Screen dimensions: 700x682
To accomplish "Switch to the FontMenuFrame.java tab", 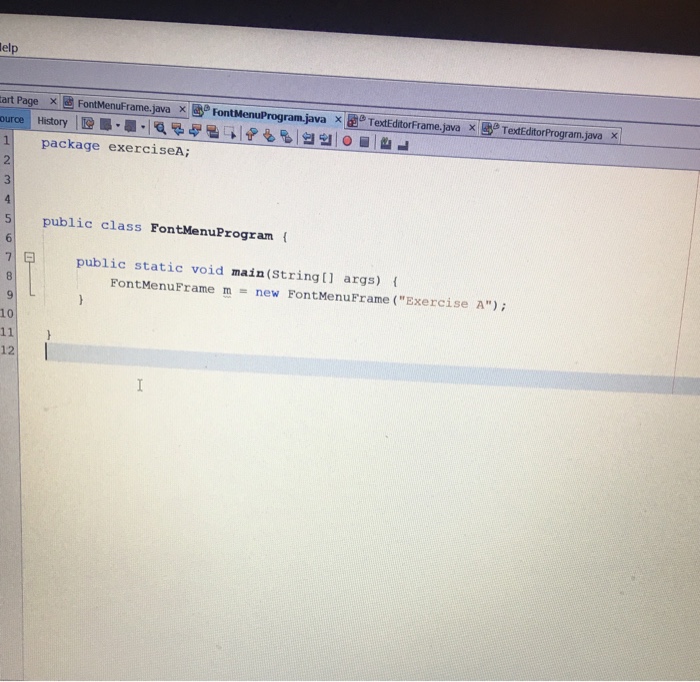I will click(124, 106).
